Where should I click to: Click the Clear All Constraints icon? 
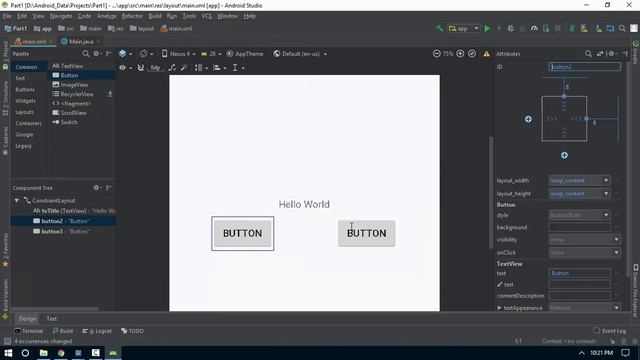(x=172, y=68)
